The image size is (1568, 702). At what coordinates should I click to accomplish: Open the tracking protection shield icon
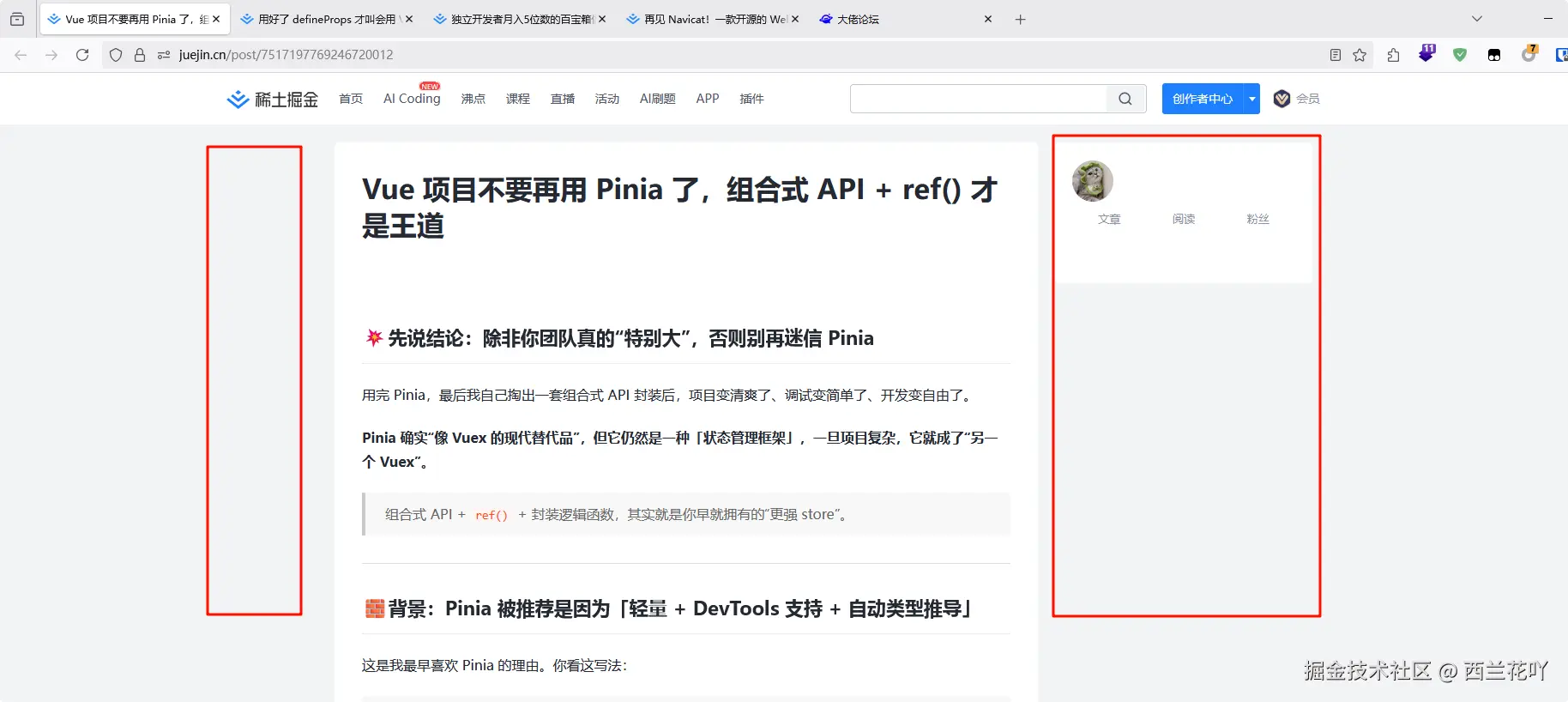[x=116, y=55]
